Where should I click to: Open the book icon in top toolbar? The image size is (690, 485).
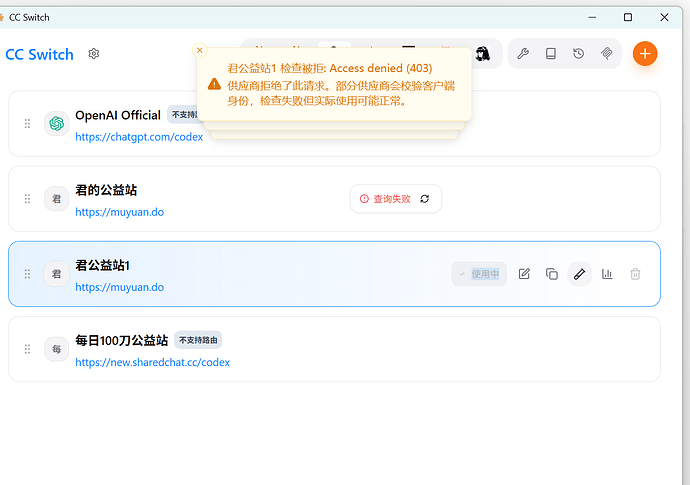[x=551, y=54]
